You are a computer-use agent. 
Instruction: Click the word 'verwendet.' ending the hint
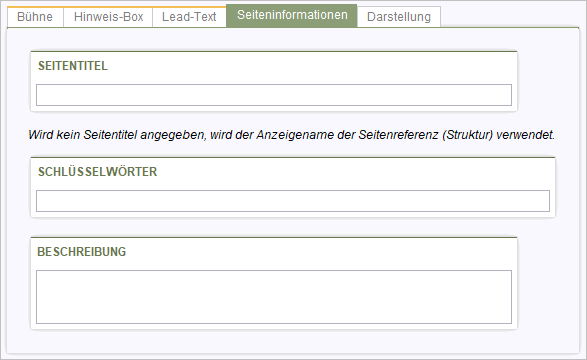pos(526,135)
